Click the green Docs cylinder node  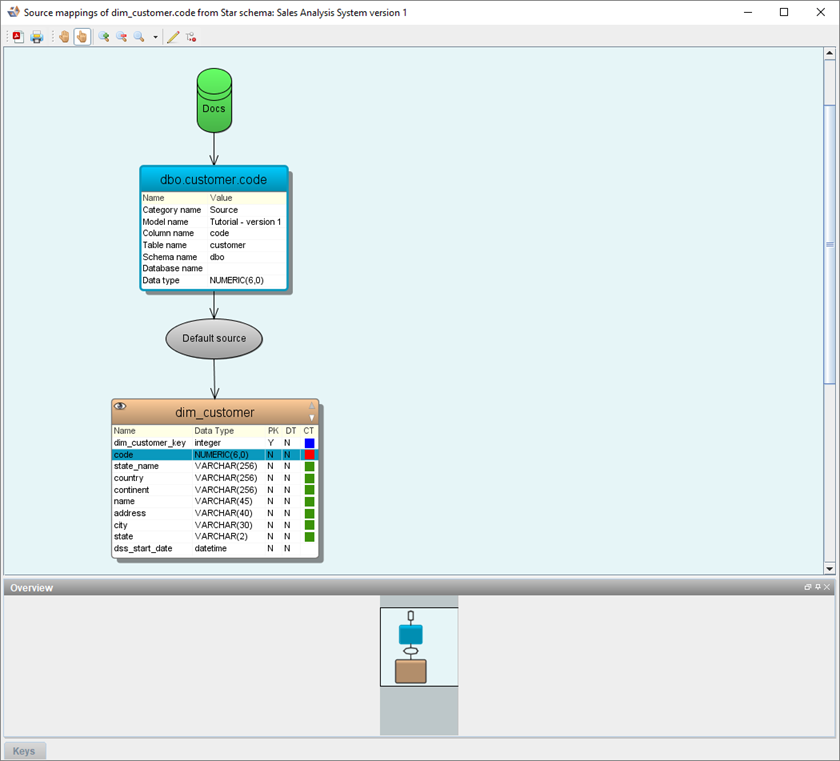(x=214, y=100)
